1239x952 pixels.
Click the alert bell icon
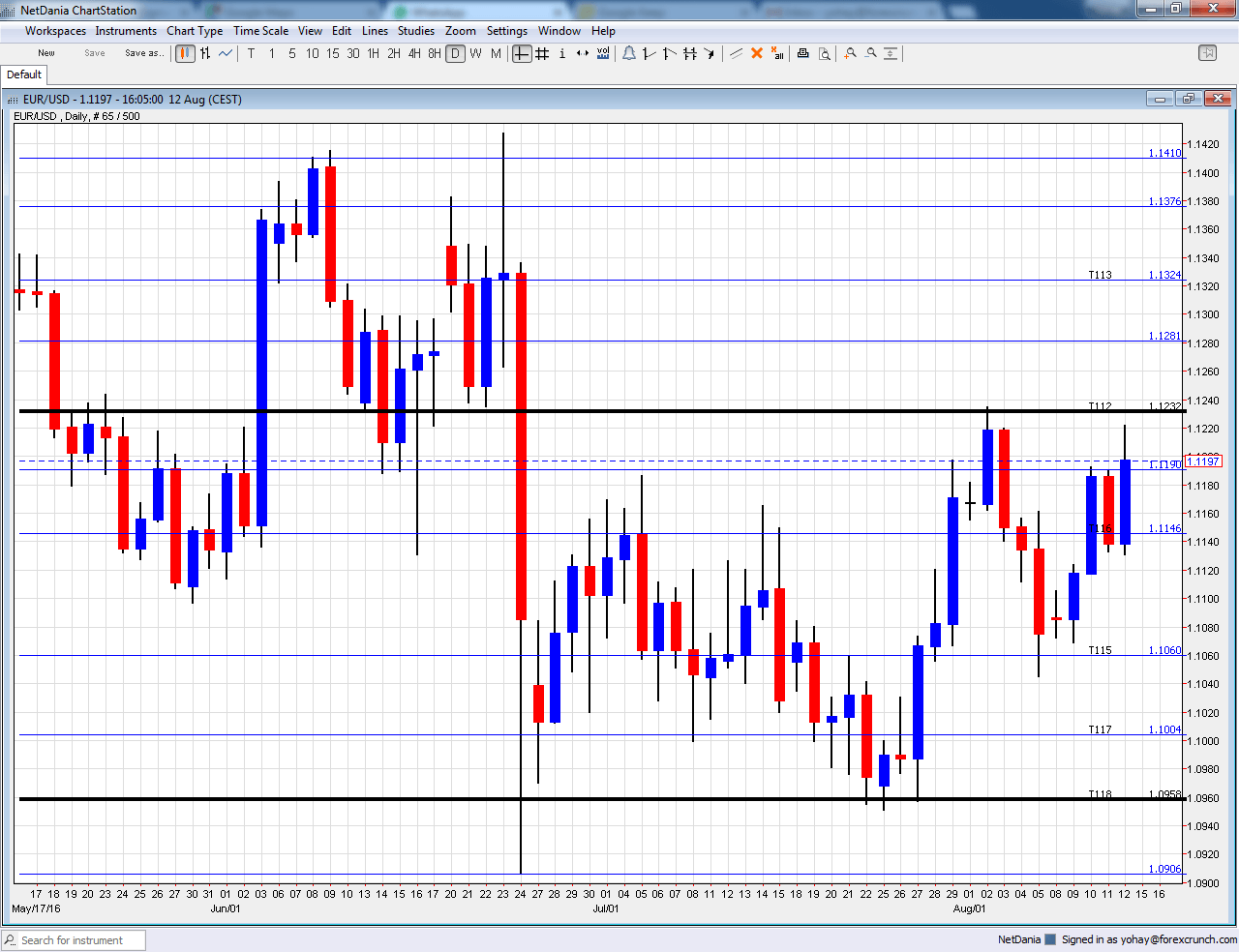tap(629, 53)
